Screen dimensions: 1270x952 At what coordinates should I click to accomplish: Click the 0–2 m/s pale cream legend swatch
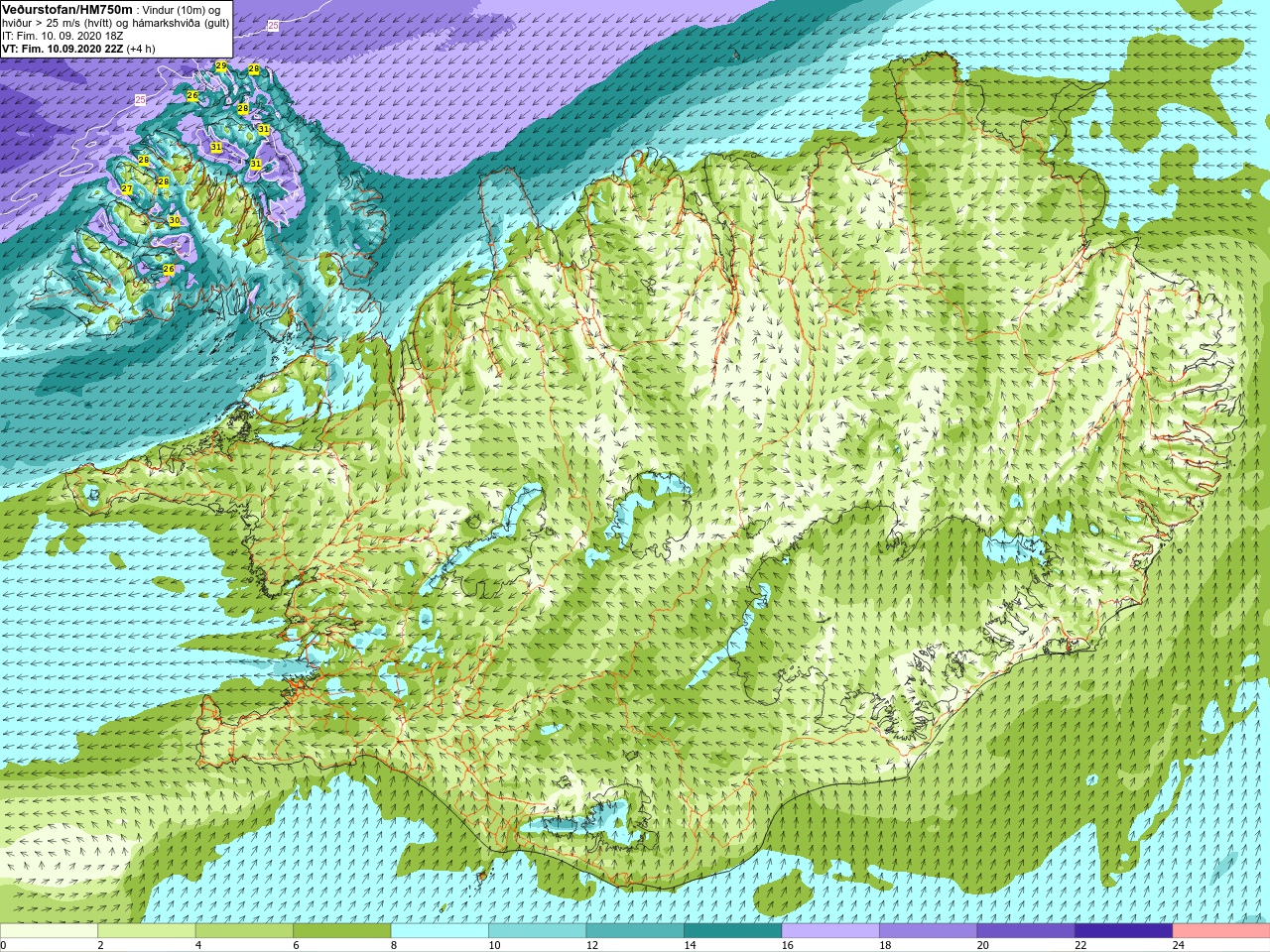[49, 931]
